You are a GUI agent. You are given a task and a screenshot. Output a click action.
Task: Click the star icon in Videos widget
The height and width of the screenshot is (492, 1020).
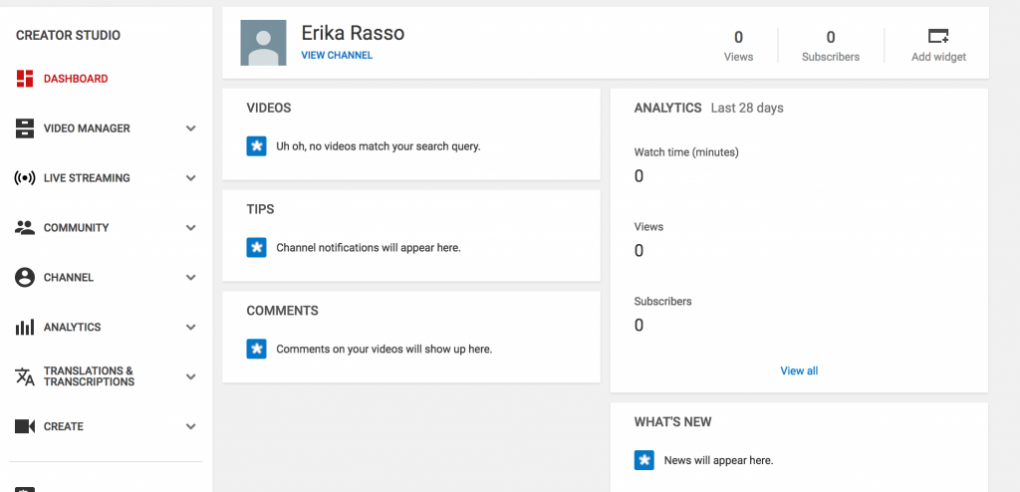click(256, 146)
